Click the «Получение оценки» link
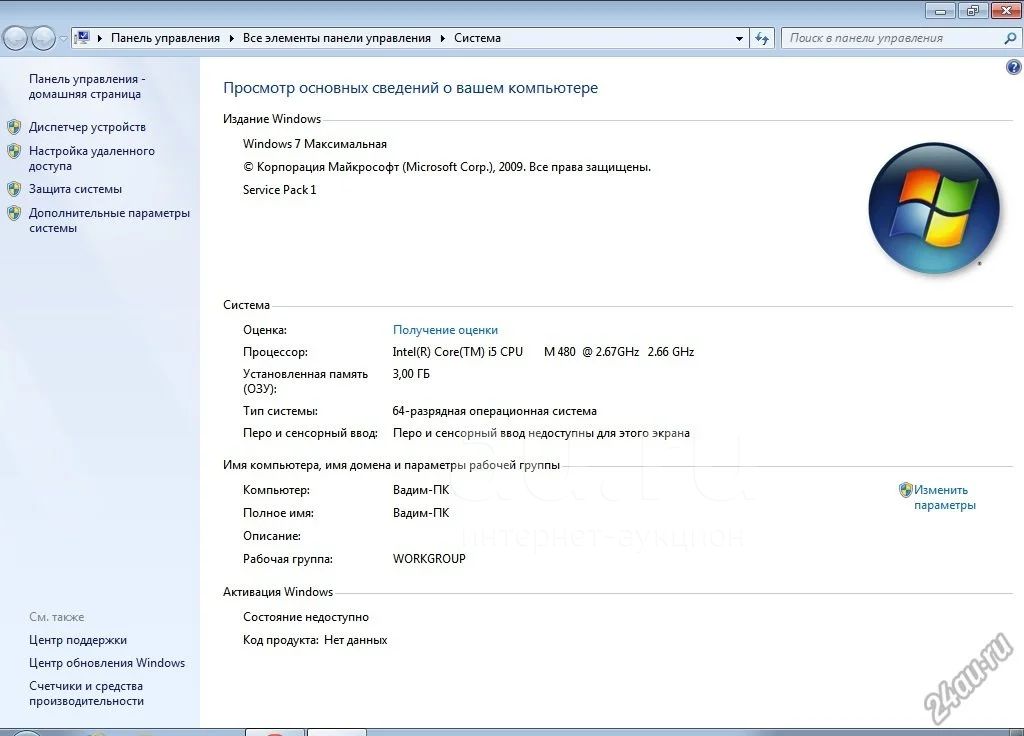This screenshot has width=1024, height=736. [x=445, y=330]
